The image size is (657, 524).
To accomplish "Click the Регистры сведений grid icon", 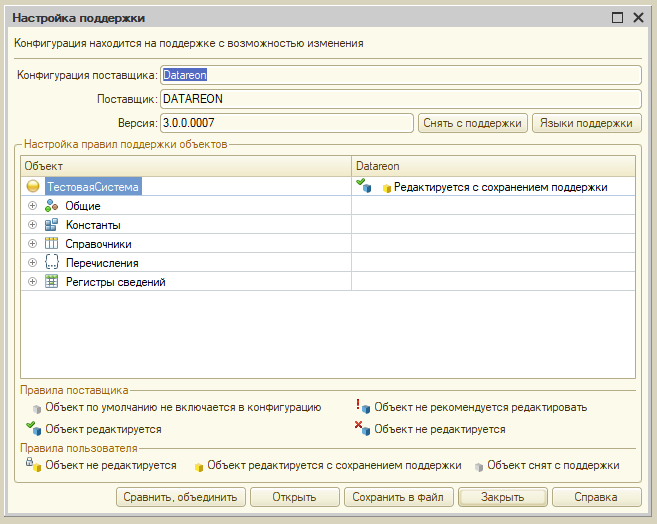I will click(52, 281).
